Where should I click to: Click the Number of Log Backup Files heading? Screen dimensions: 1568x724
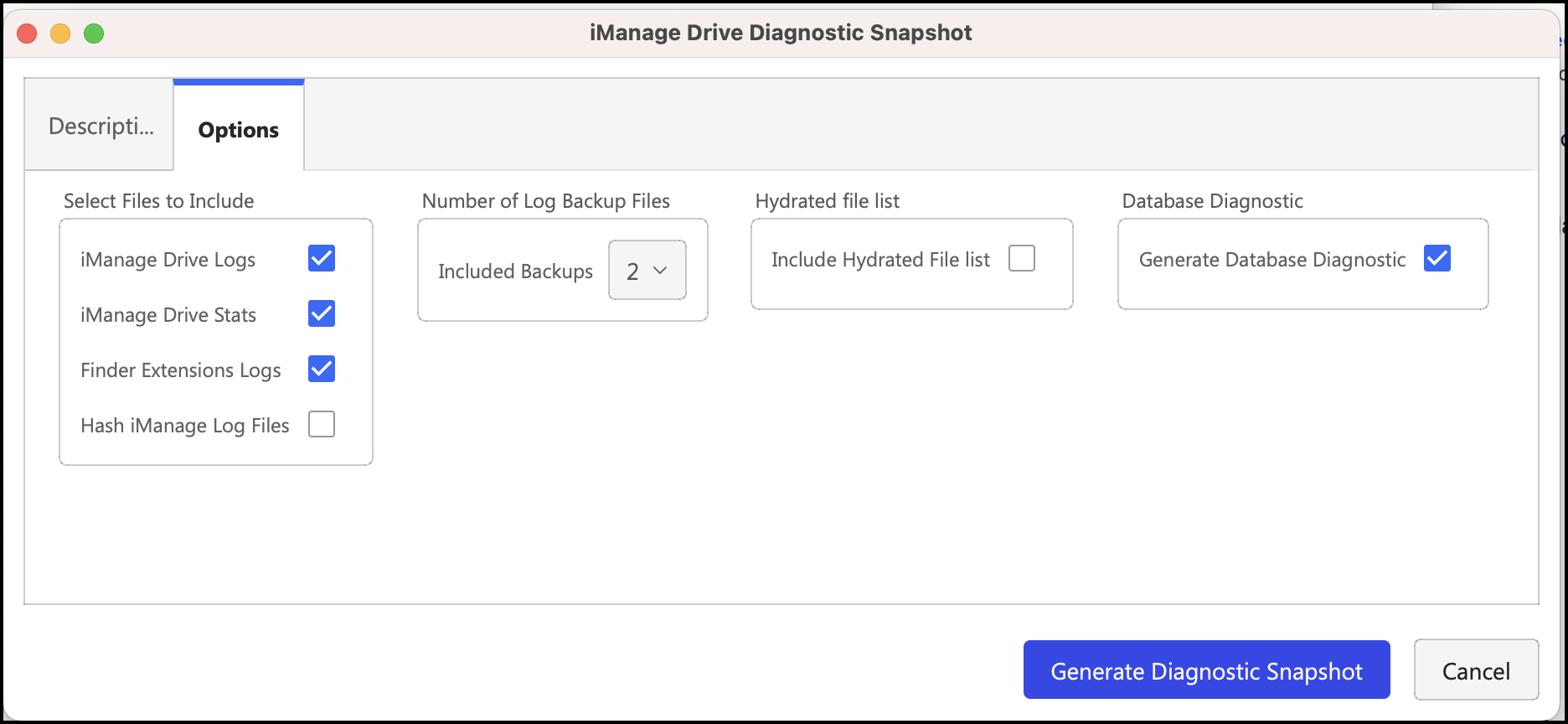545,201
